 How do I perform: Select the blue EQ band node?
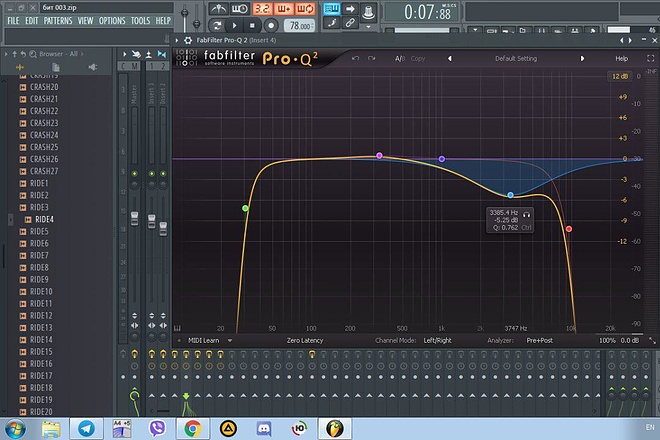(x=510, y=195)
